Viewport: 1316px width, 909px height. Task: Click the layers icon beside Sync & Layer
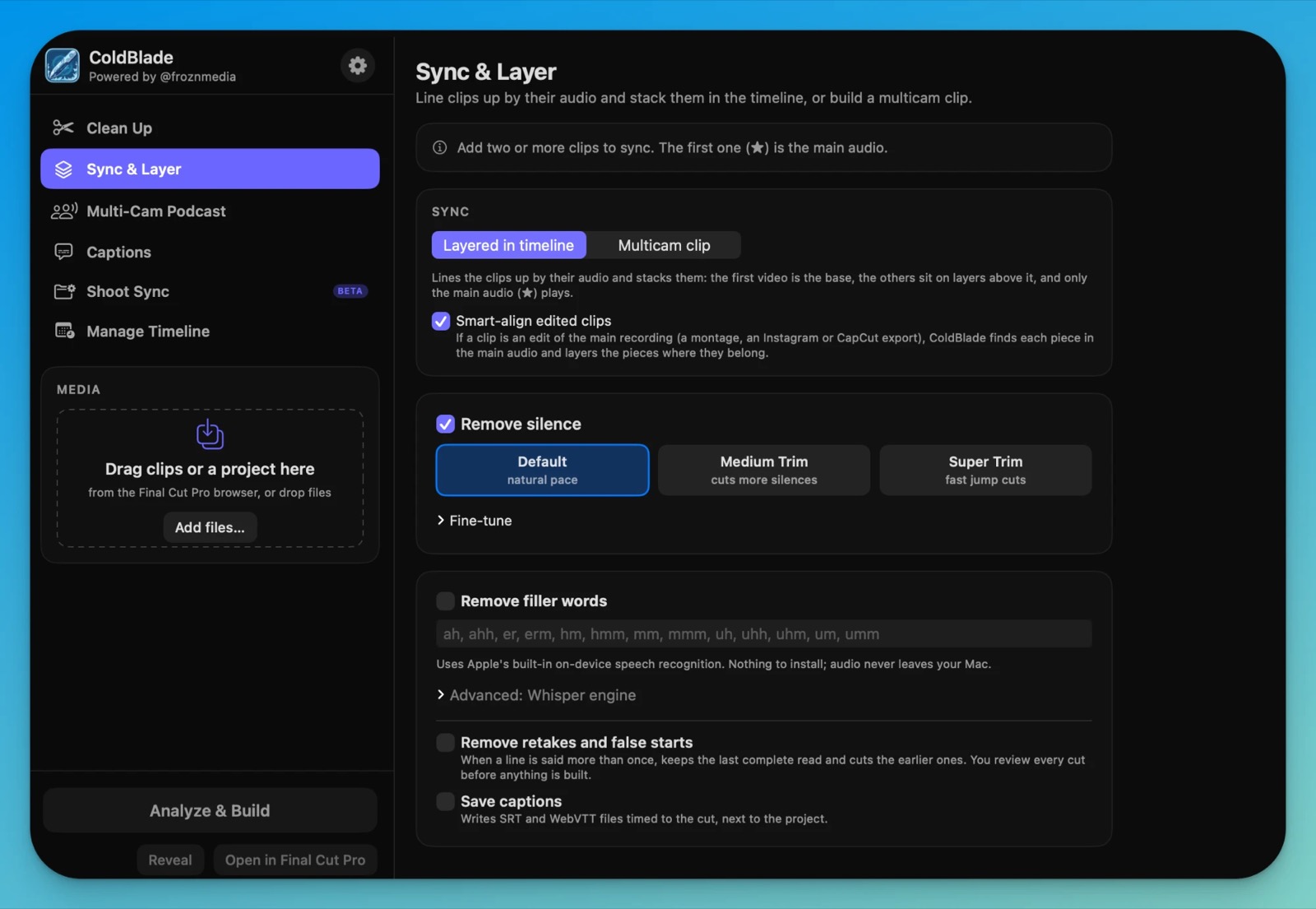(x=63, y=169)
